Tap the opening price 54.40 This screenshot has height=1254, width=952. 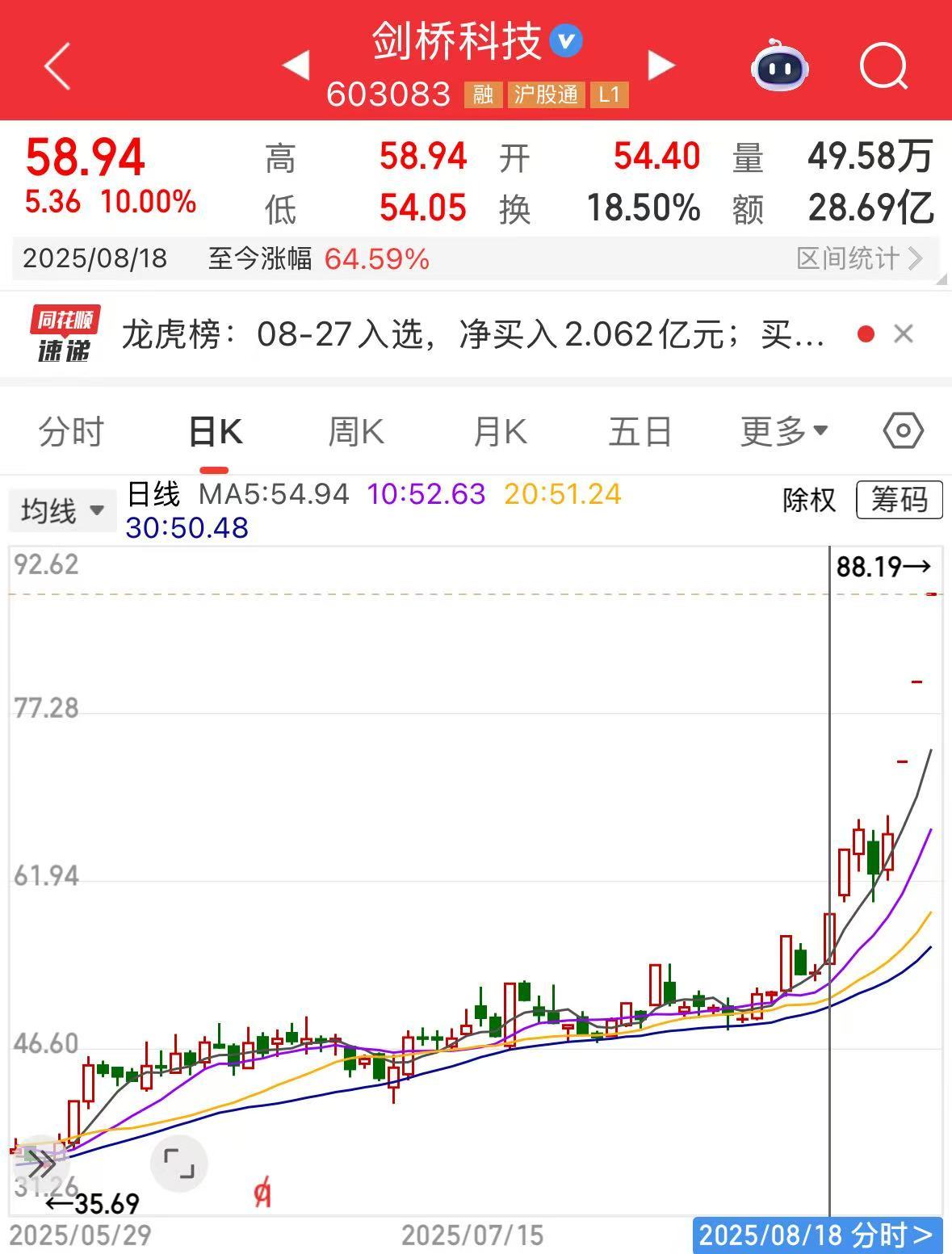click(656, 156)
